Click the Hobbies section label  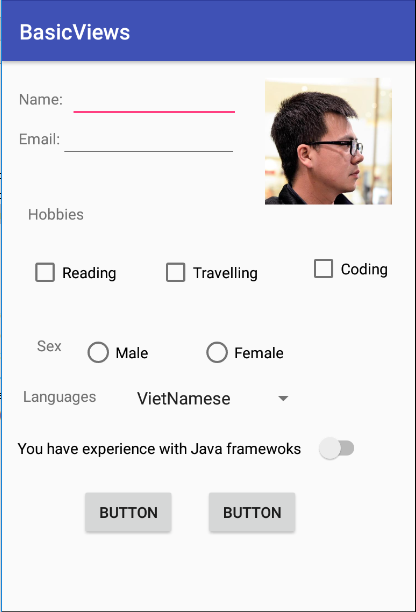tap(56, 215)
